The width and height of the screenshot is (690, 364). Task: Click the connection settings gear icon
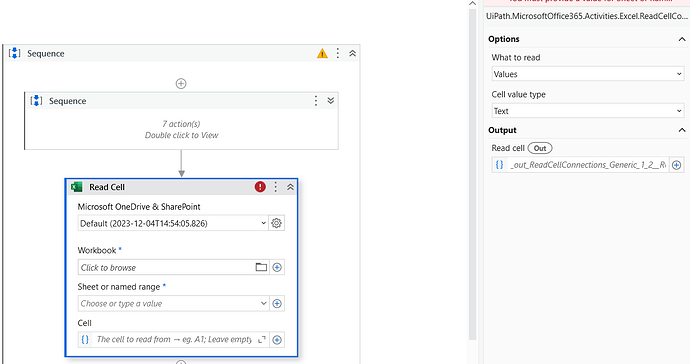276,223
